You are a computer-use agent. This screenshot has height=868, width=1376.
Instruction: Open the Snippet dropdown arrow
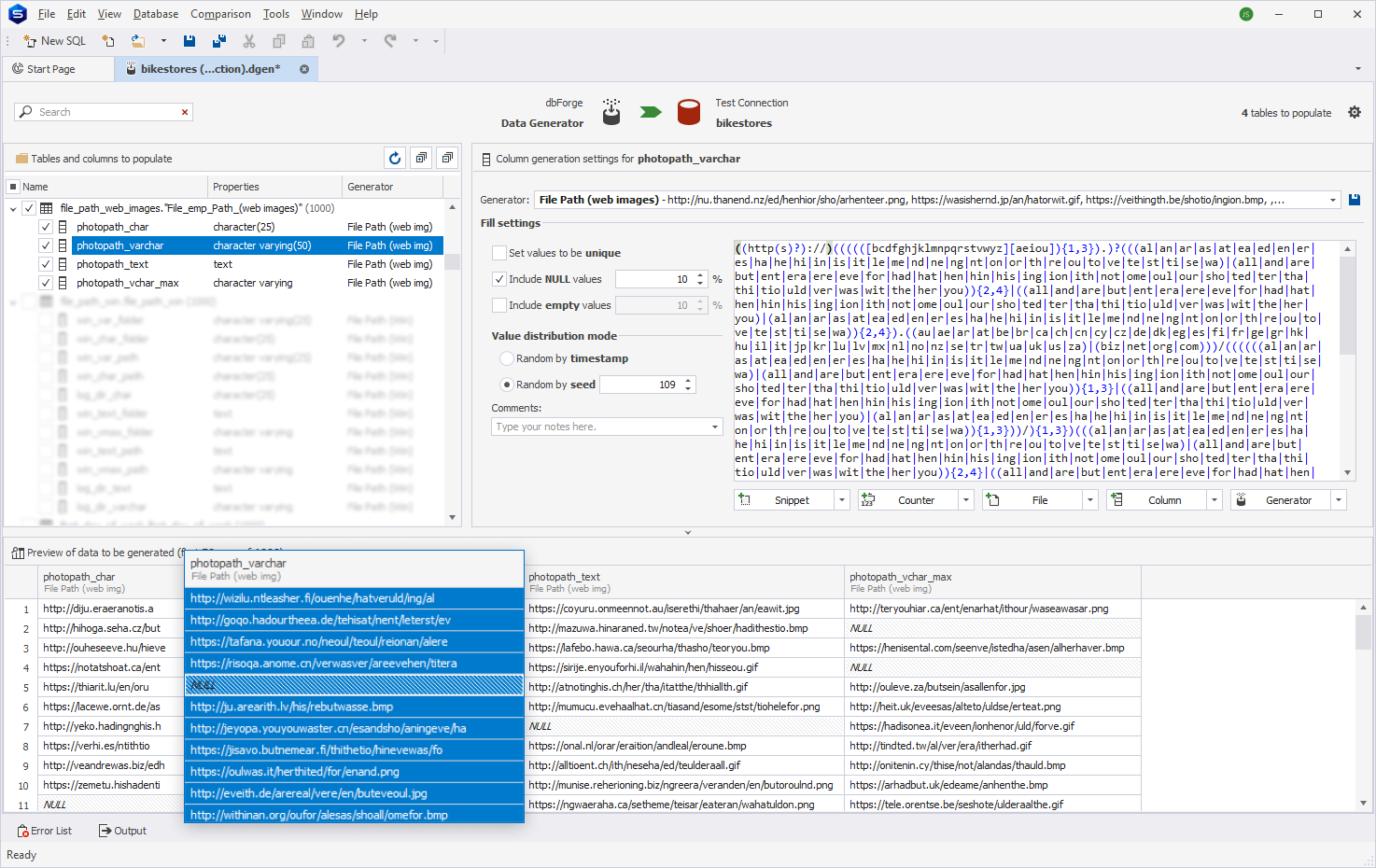841,500
